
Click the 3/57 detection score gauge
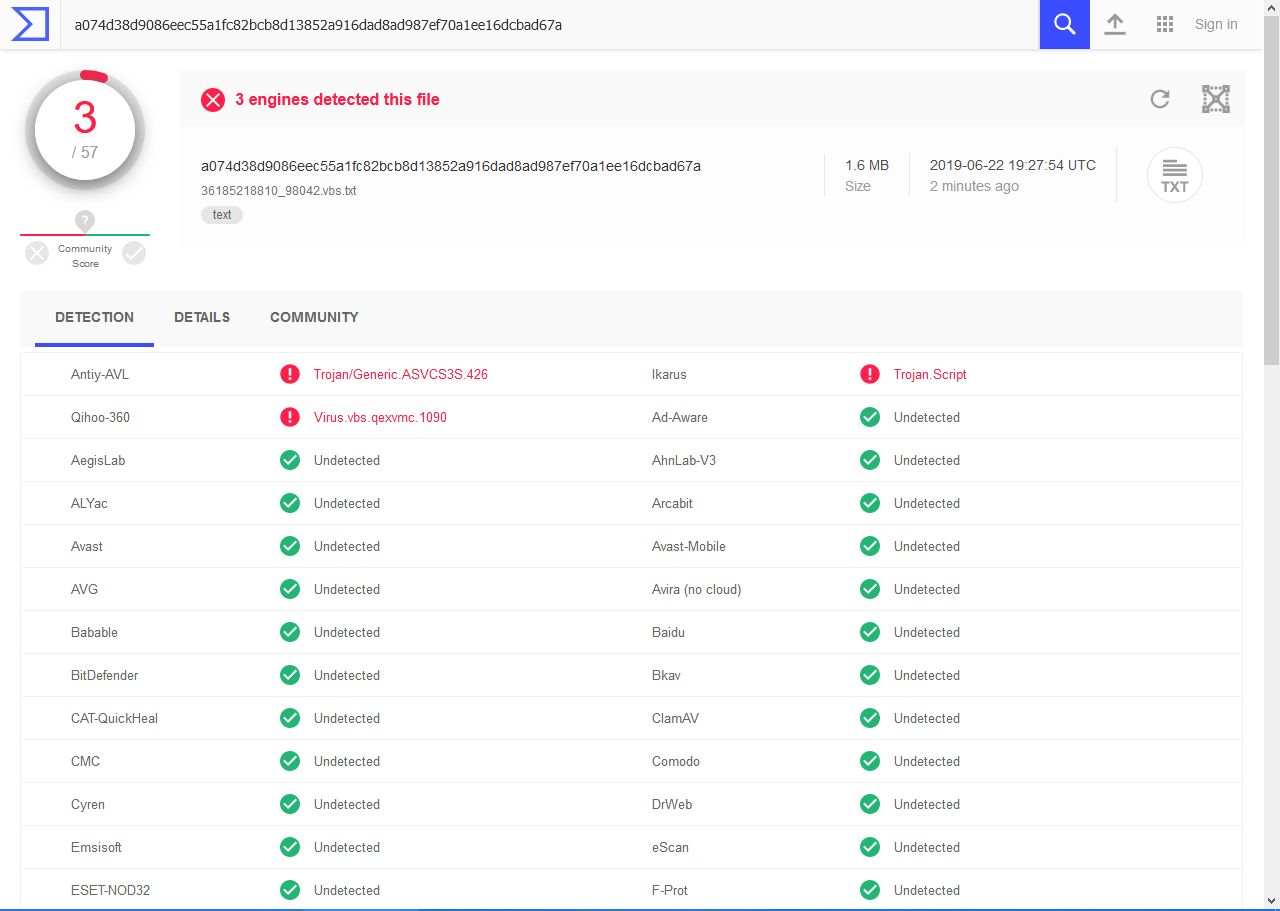click(x=85, y=128)
